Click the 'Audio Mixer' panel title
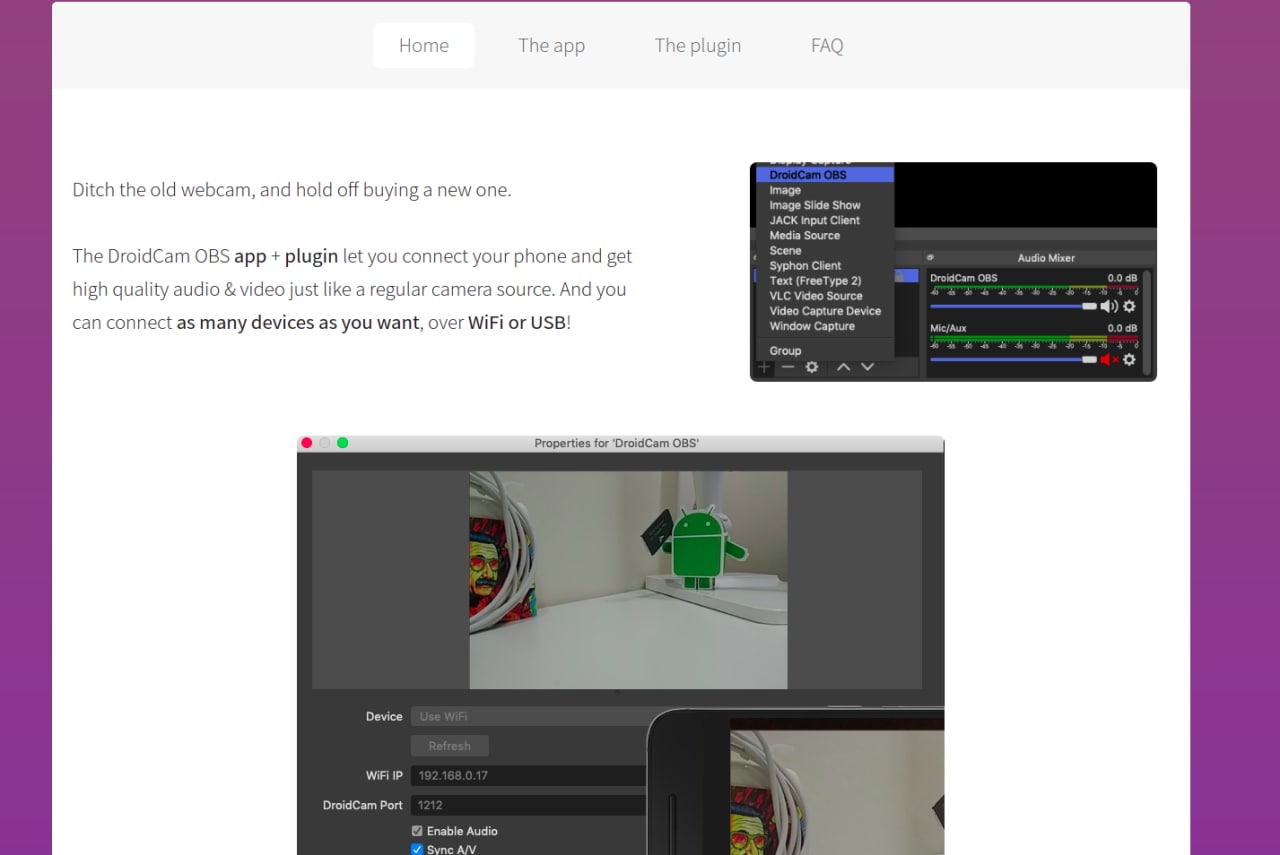 point(1046,258)
